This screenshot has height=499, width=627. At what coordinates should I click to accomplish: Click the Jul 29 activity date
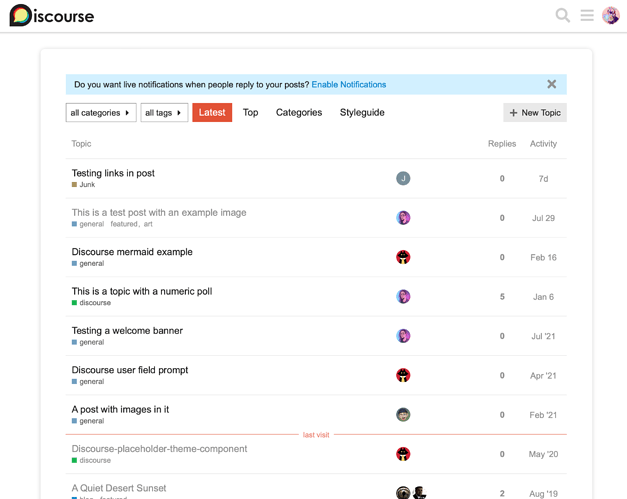tap(543, 218)
